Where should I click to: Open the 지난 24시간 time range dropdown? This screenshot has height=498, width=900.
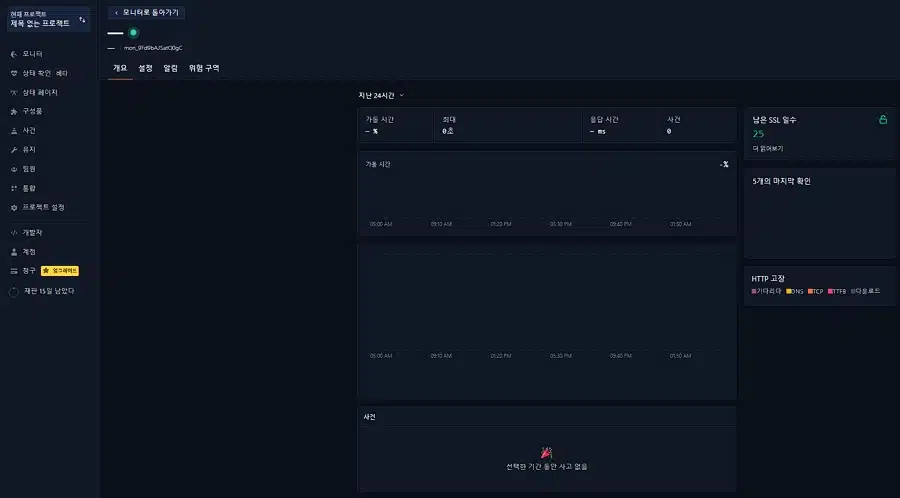(x=381, y=95)
